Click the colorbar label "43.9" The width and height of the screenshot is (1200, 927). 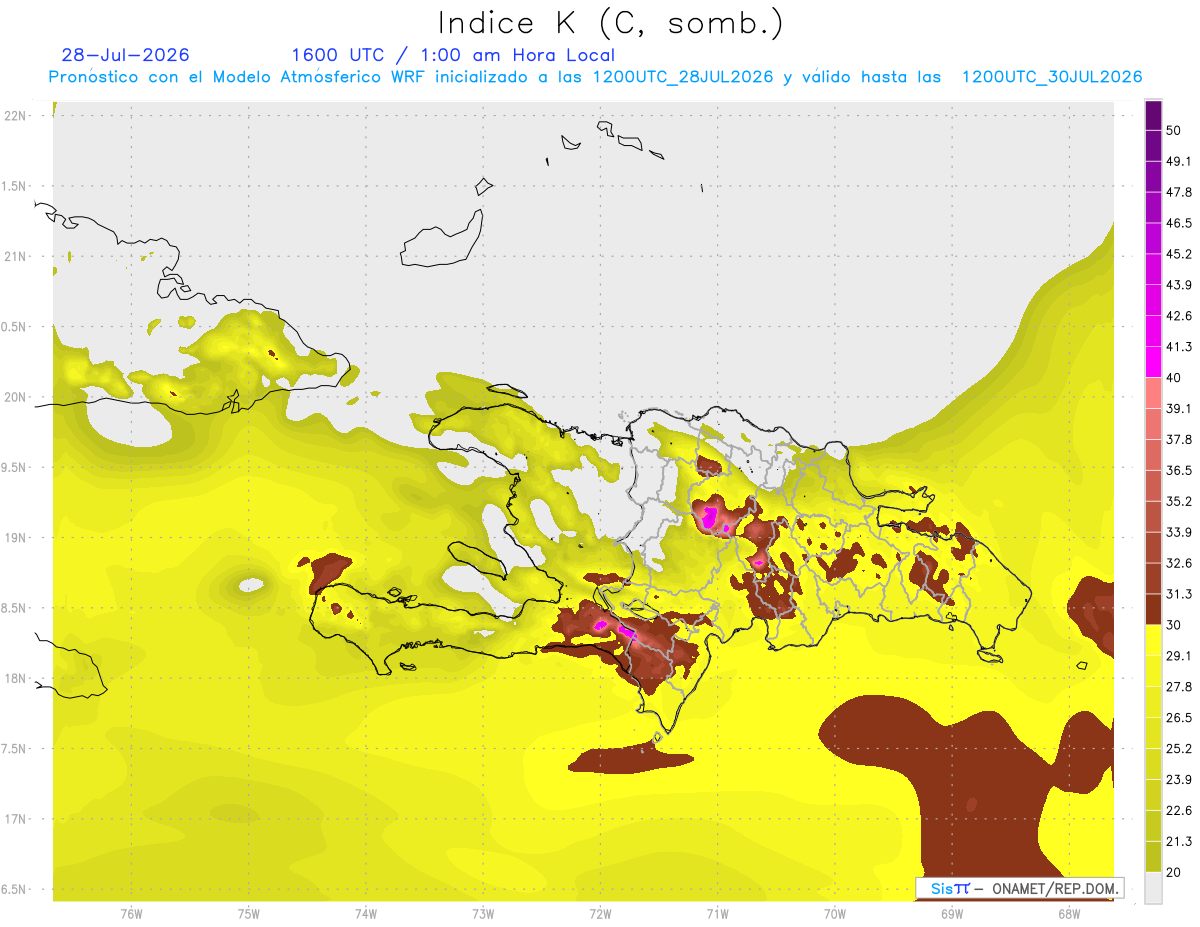1179,285
